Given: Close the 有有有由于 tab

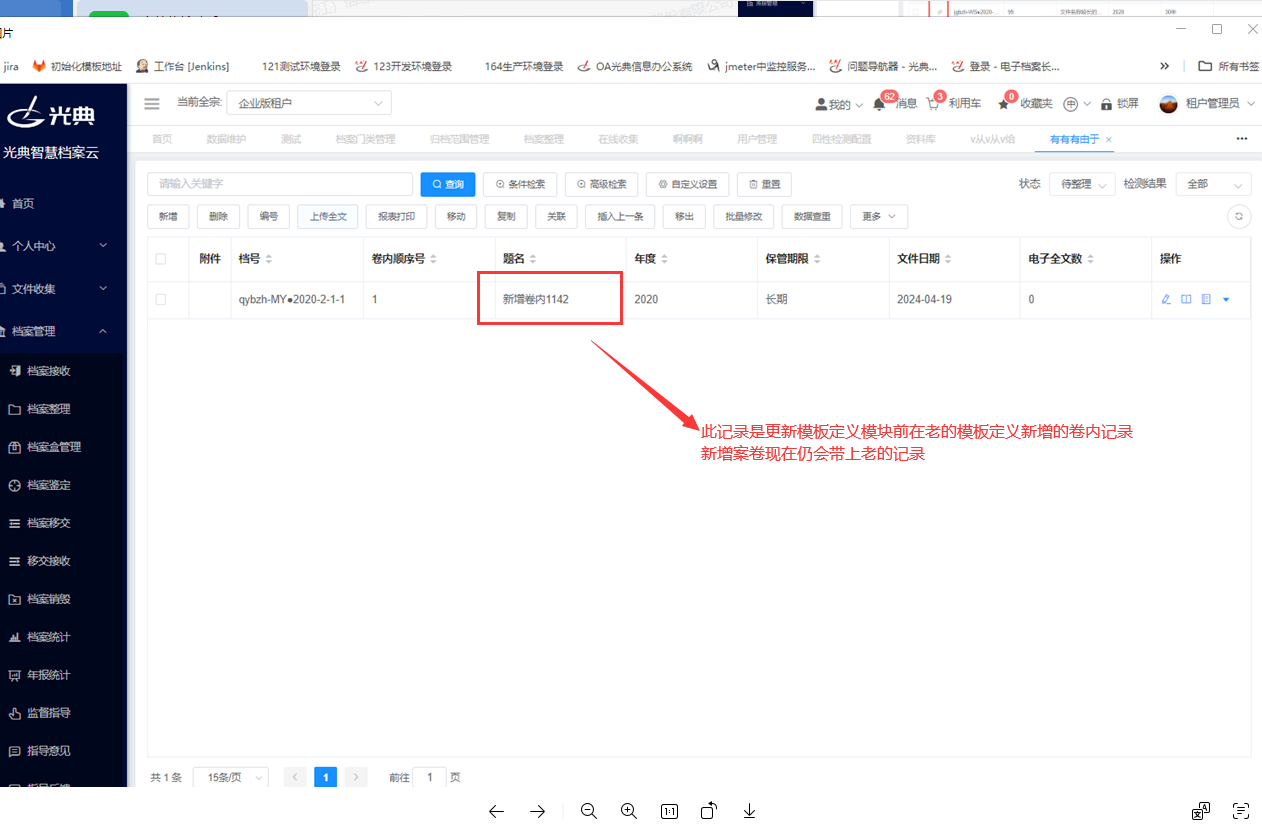Looking at the screenshot, I should 1109,140.
